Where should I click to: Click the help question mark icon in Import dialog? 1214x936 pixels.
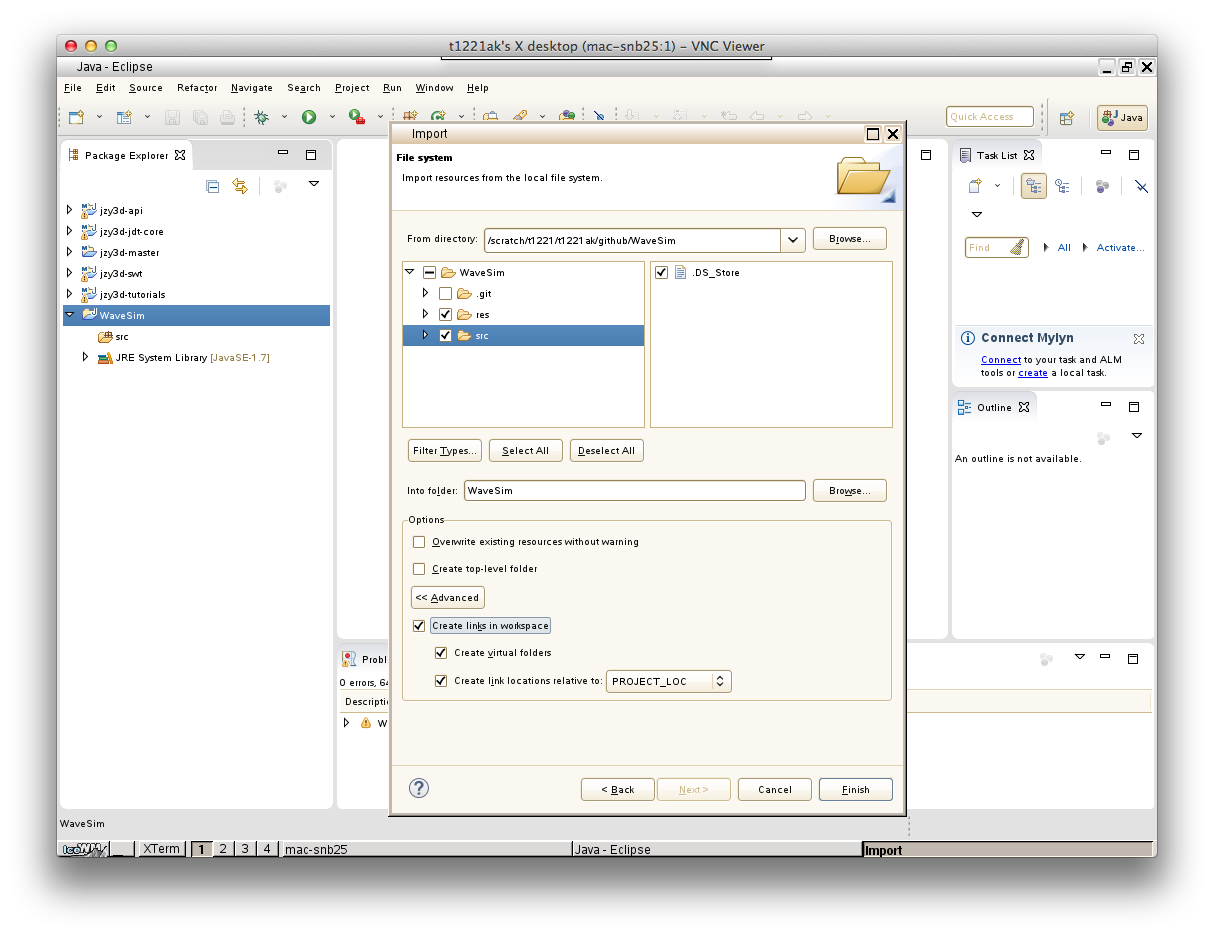pos(419,788)
